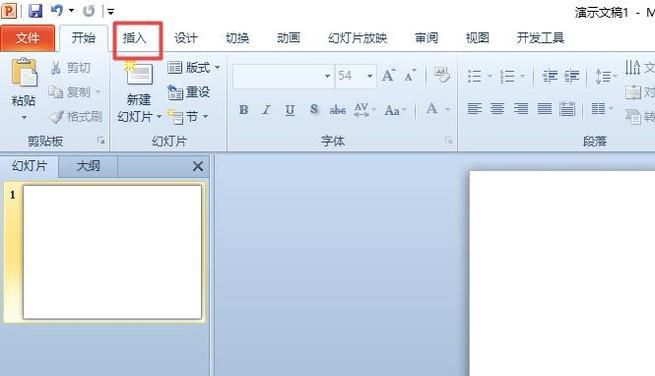
Task: Switch to the 设计 (Design) tab
Action: [x=186, y=38]
